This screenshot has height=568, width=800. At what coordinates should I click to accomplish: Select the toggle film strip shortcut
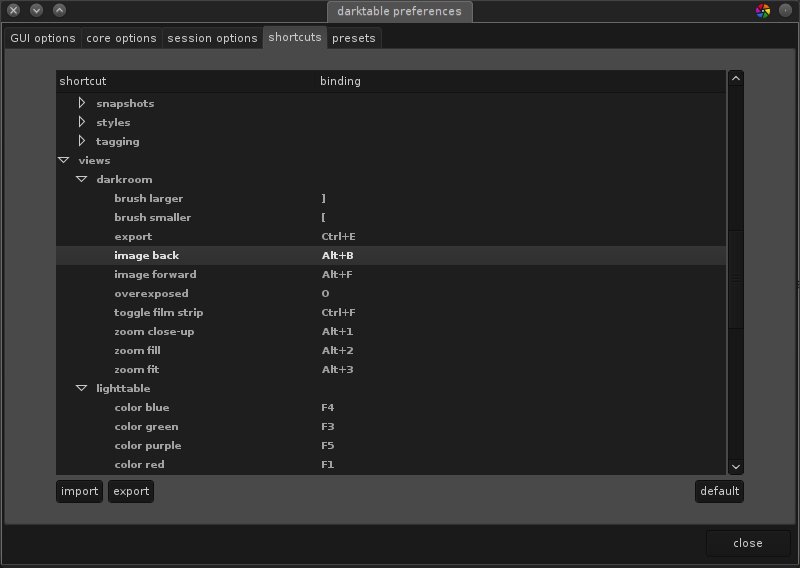158,312
